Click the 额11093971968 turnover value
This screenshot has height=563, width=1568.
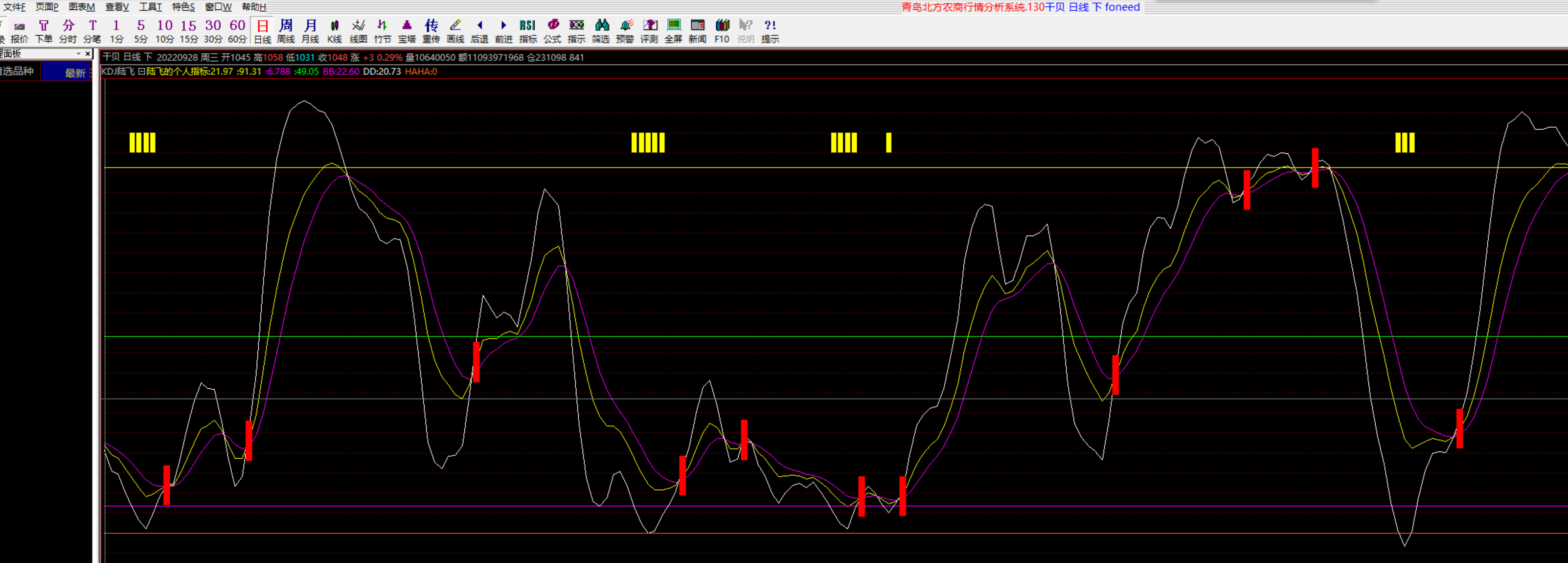pyautogui.click(x=491, y=57)
